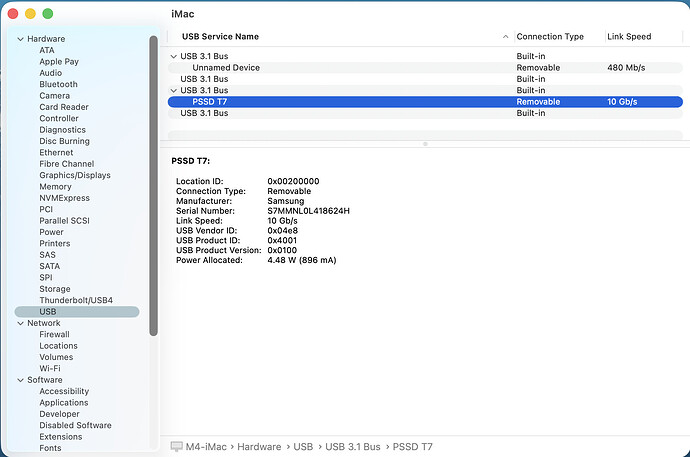Select Parallel SCSI in sidebar

point(64,221)
